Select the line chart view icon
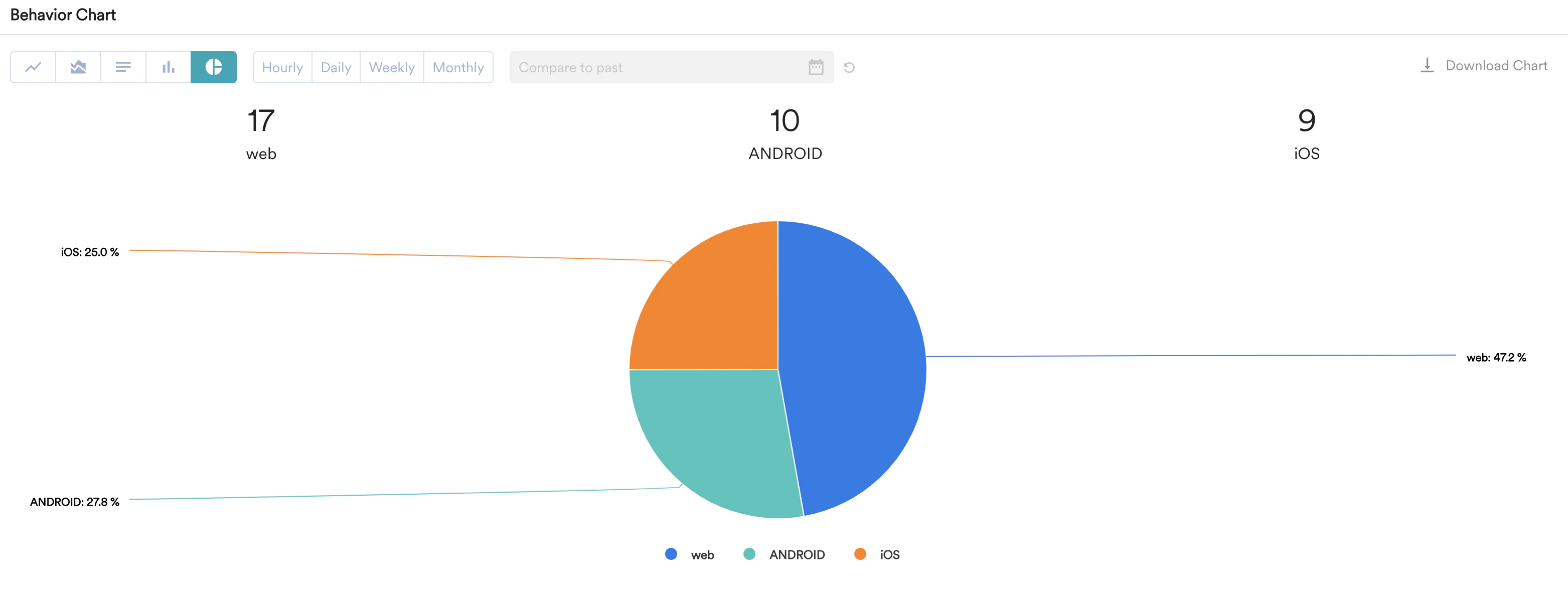Viewport: 1568px width, 593px height. click(34, 67)
